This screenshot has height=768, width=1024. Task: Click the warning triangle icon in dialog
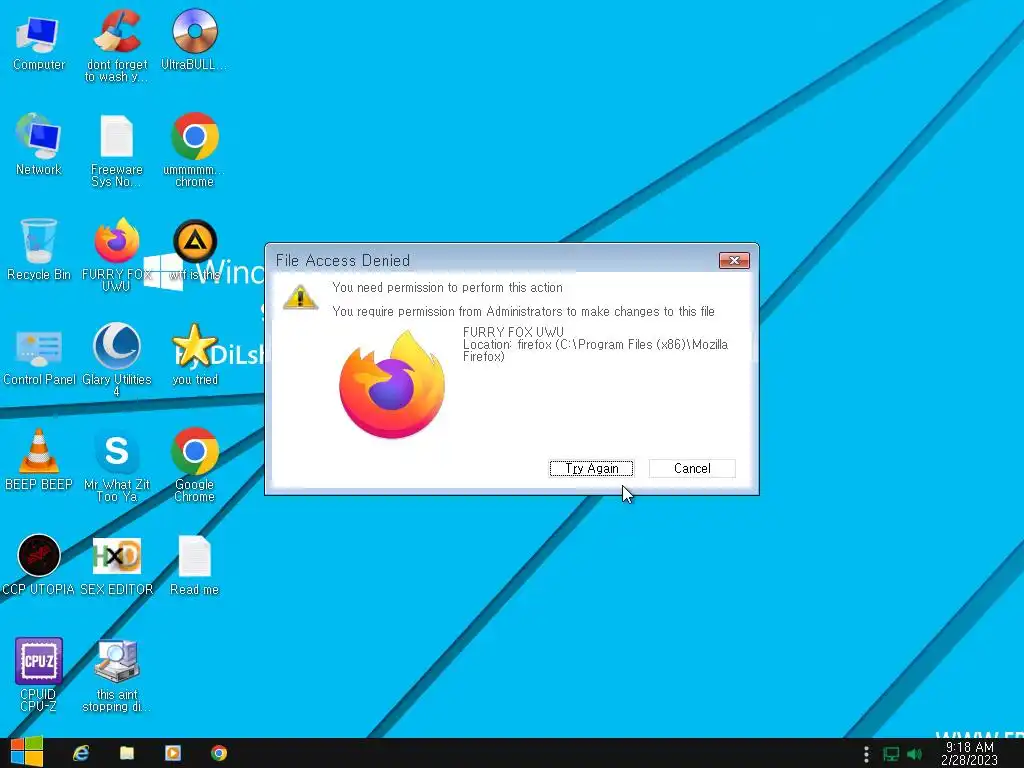[300, 297]
